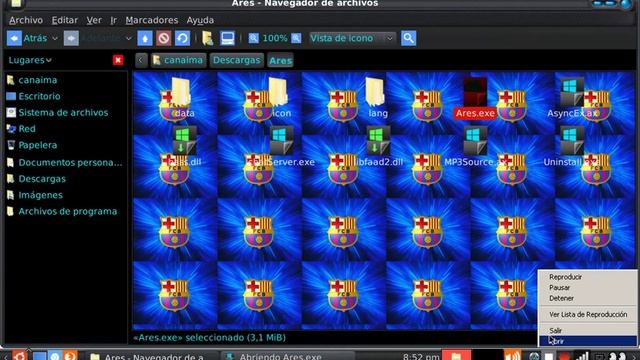Zoom out with the left magnifier icon
Image resolution: width=640 pixels, height=360 pixels.
[x=253, y=38]
